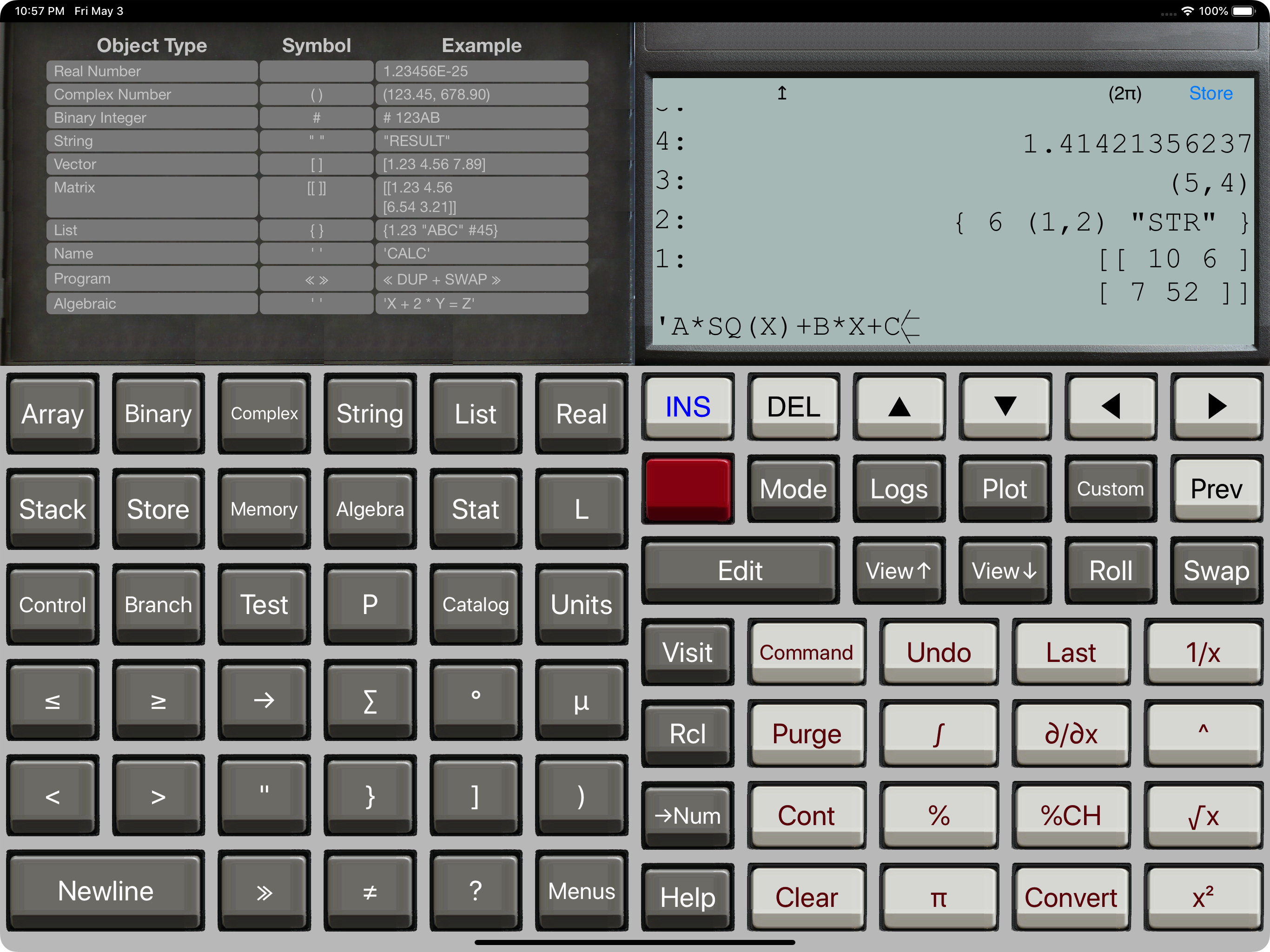1270x952 pixels.
Task: Open the Stat menu
Action: 476,509
